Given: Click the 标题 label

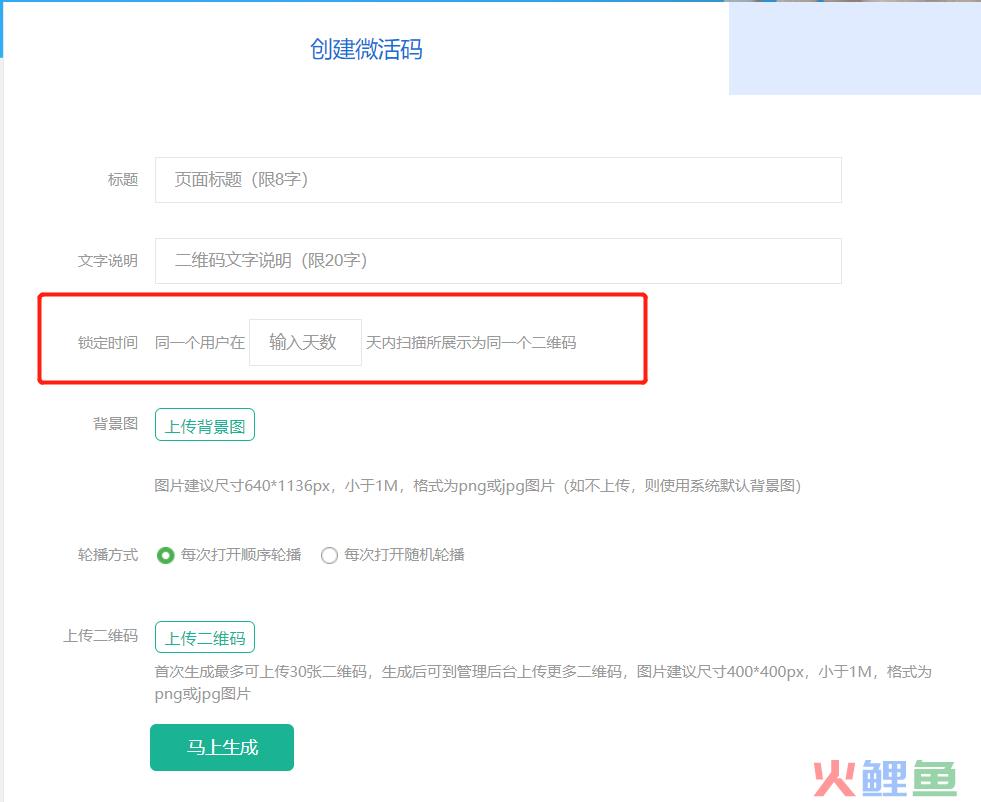Looking at the screenshot, I should click(123, 180).
